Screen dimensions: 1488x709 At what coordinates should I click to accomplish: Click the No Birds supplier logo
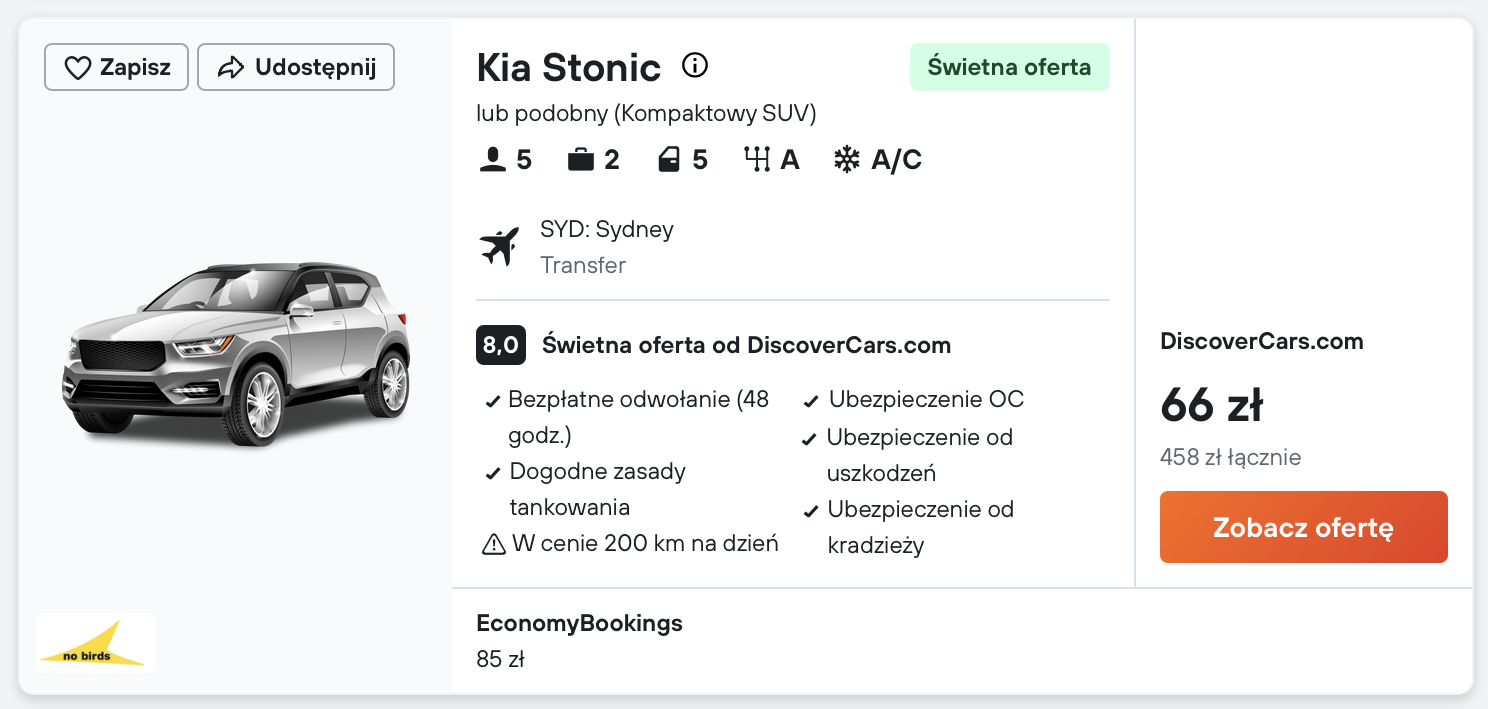(96, 643)
